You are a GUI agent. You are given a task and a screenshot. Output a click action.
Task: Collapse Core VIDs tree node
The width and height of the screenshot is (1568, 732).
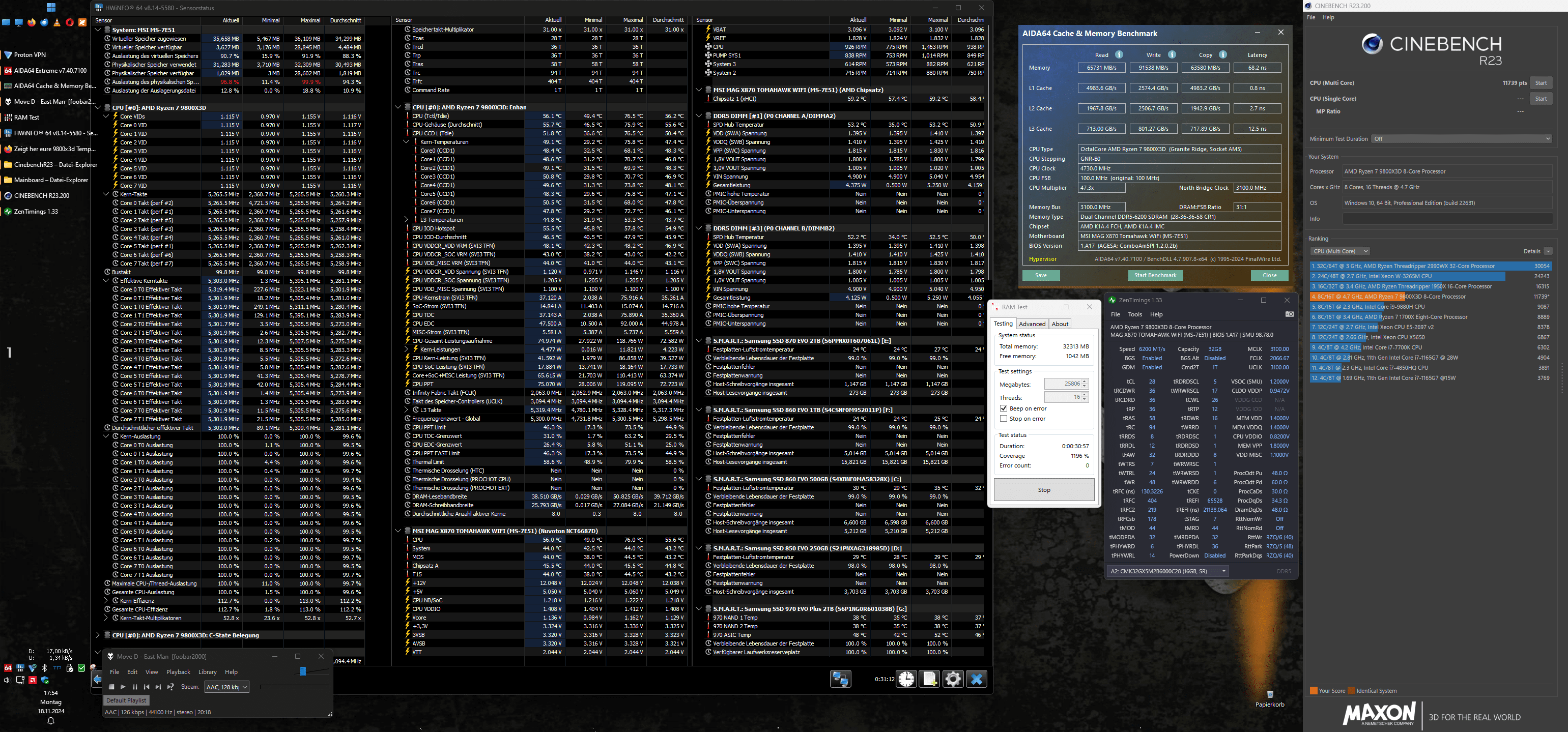tap(106, 116)
